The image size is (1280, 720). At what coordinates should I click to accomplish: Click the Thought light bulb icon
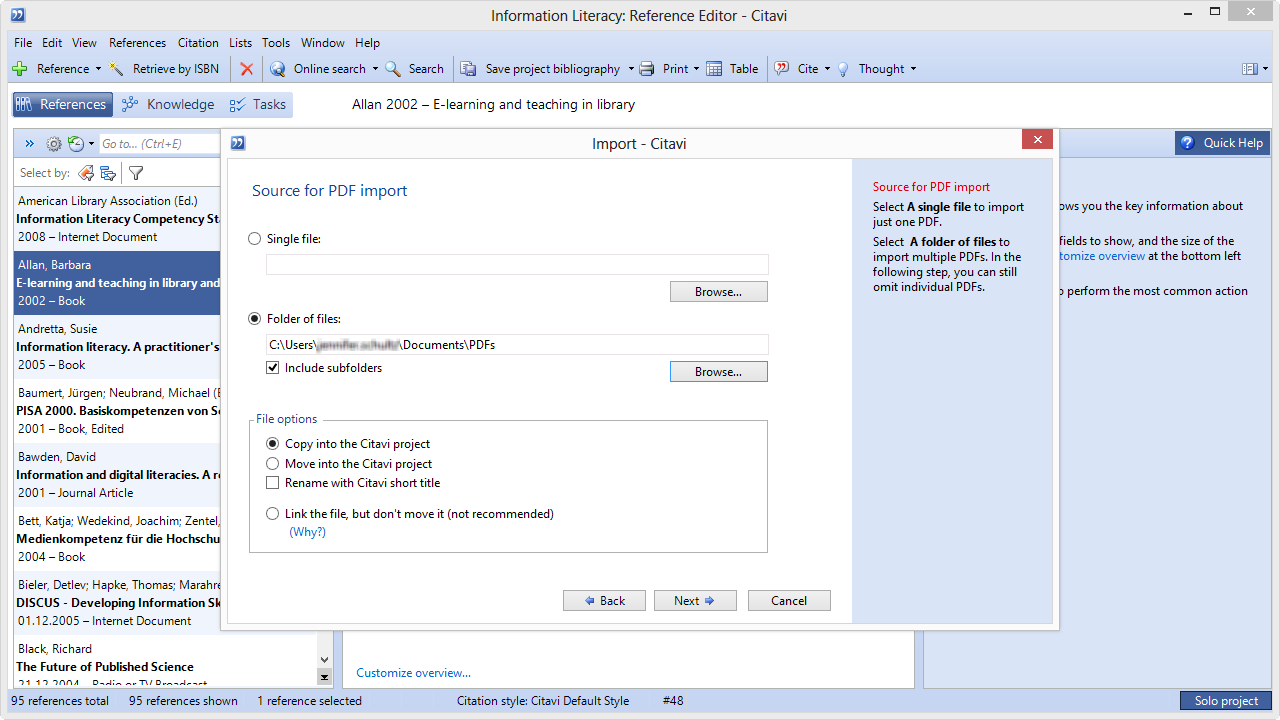(843, 69)
